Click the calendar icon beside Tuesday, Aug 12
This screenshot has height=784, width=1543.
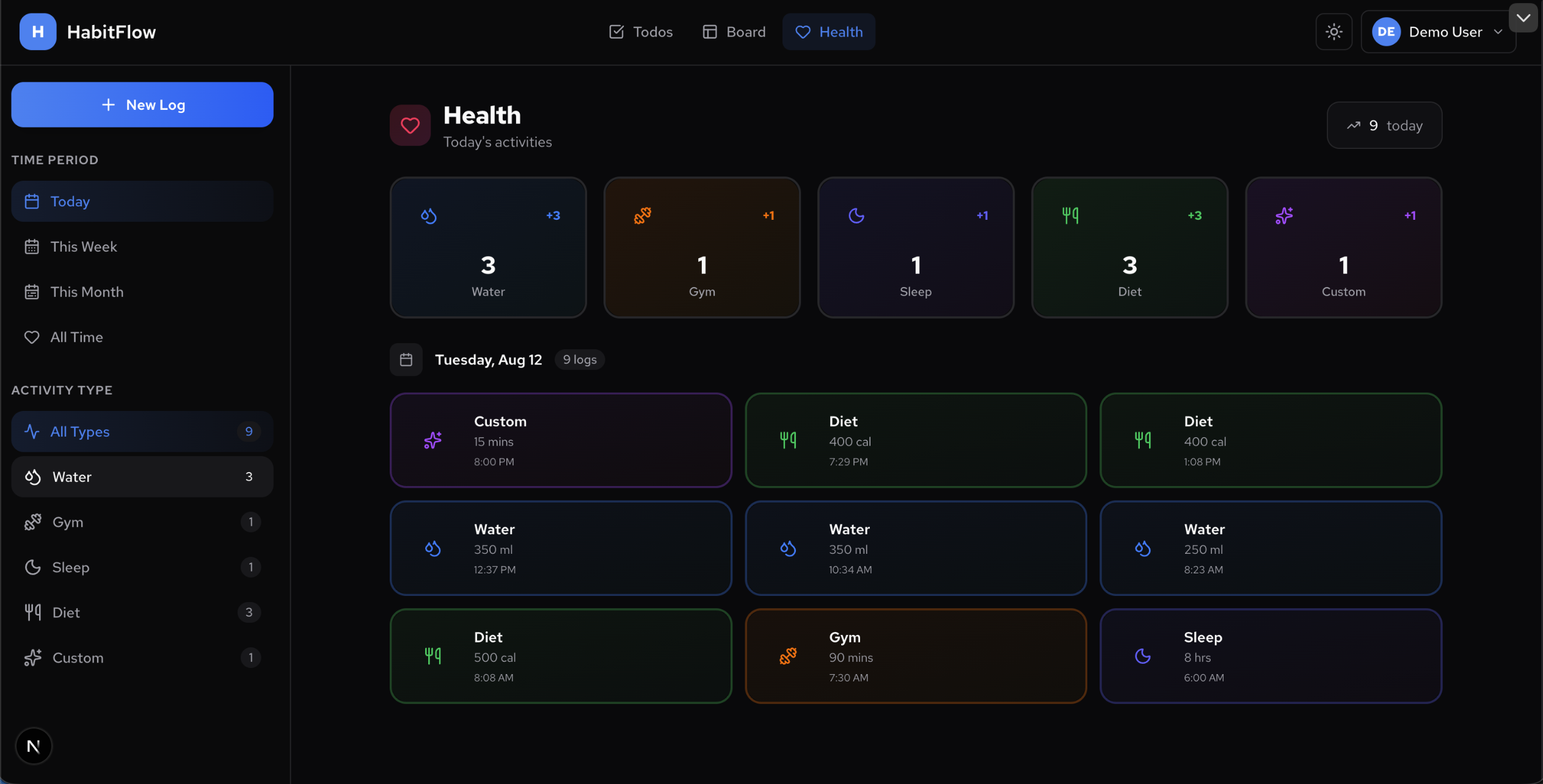click(x=406, y=359)
